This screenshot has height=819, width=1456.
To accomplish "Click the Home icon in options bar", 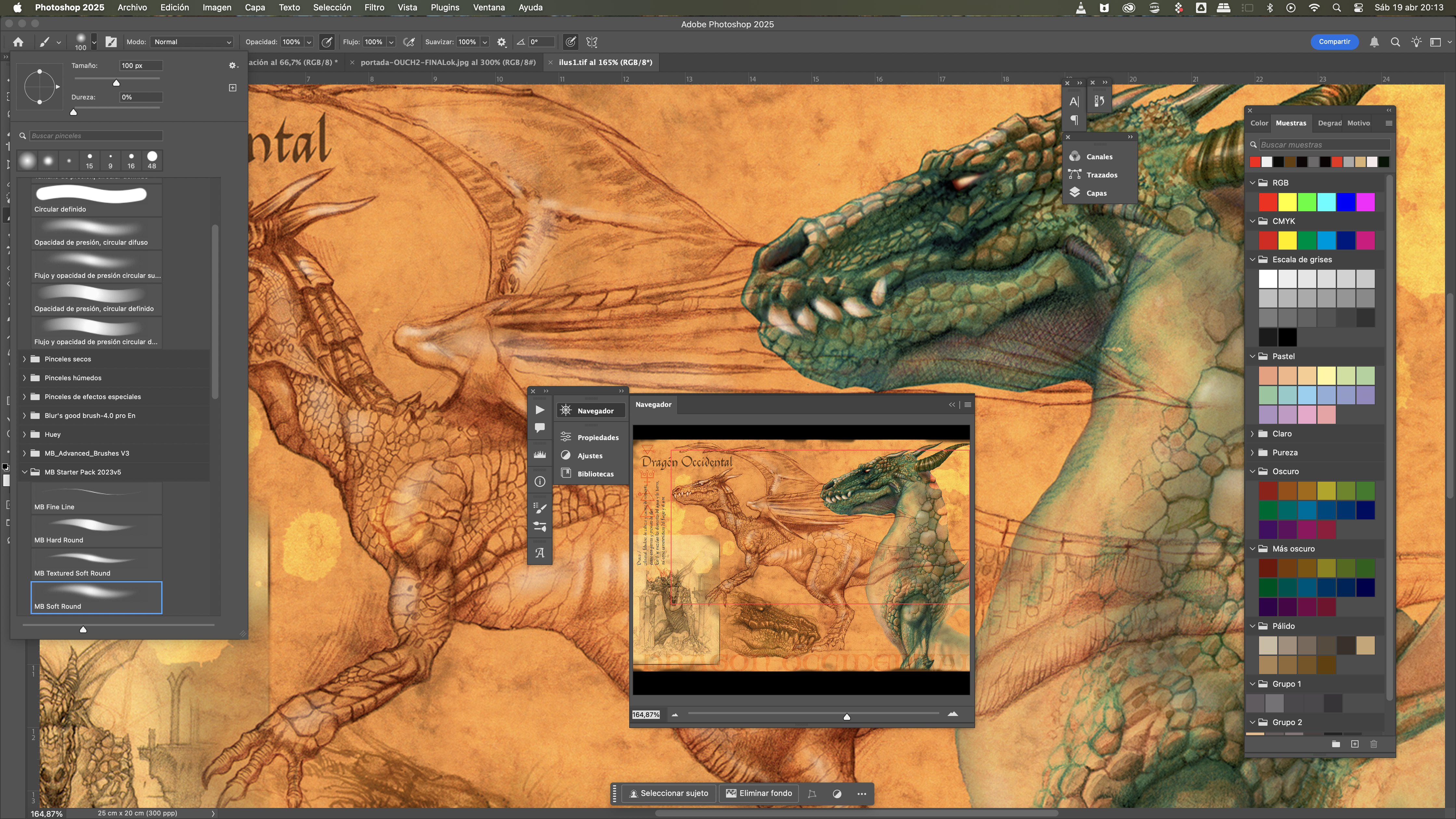I will tap(18, 42).
